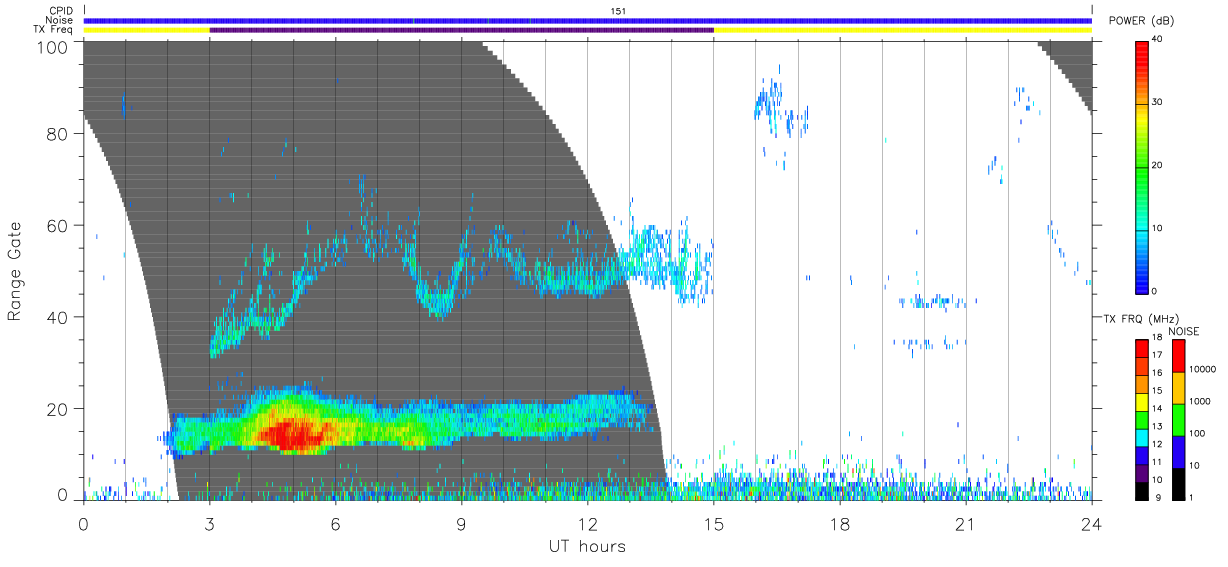The height and width of the screenshot is (567, 1228).
Task: Click the Range Gate axis title
Action: pyautogui.click(x=16, y=271)
